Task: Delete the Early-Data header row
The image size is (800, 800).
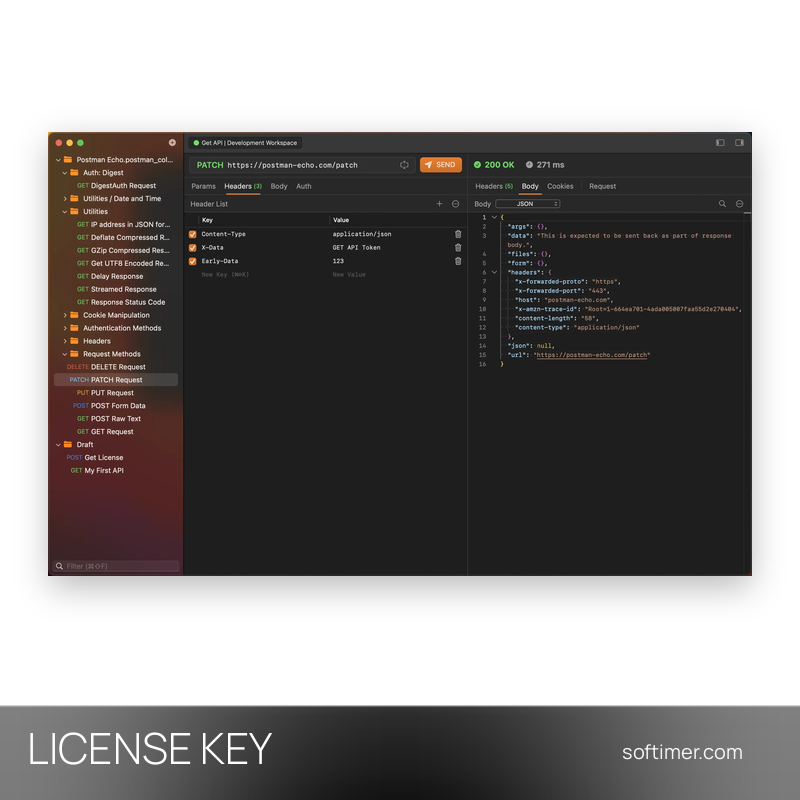Action: [x=458, y=261]
